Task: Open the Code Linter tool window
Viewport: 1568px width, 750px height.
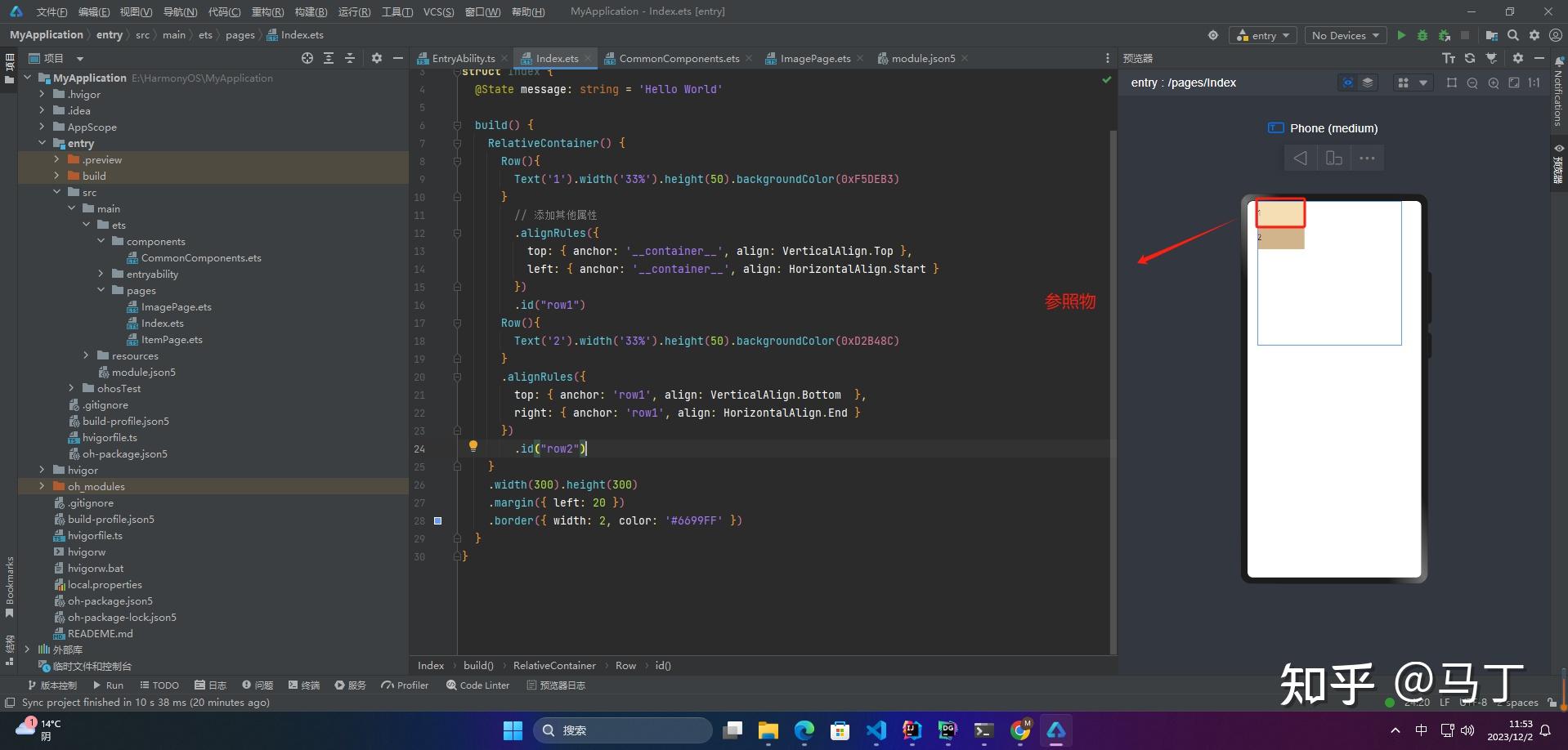Action: (x=477, y=685)
